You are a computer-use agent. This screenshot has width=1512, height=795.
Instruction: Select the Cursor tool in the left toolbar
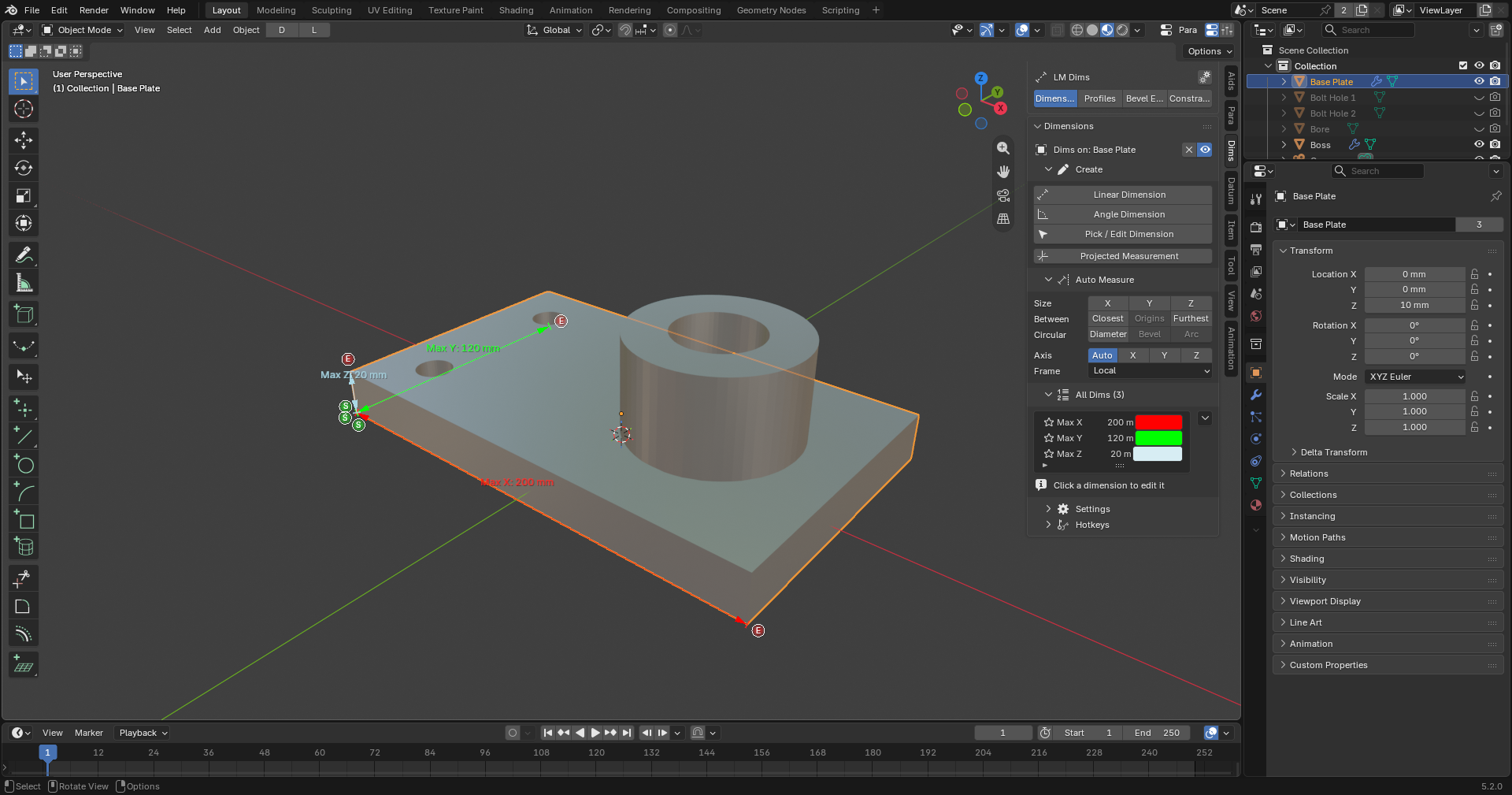pos(24,109)
